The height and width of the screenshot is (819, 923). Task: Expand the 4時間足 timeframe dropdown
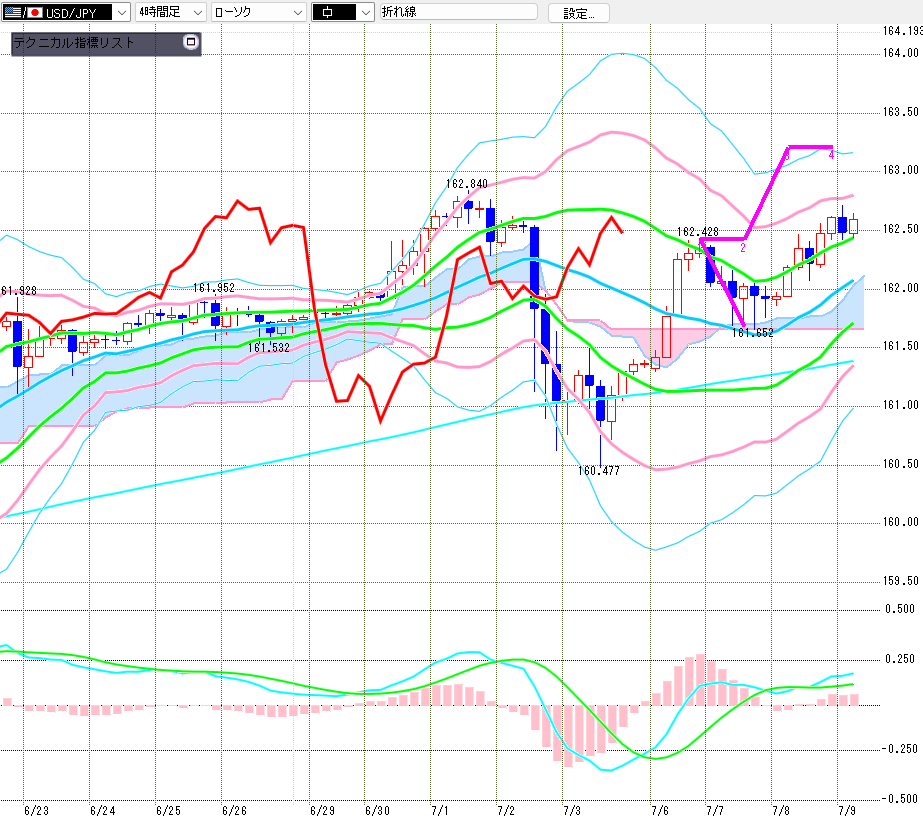[x=198, y=12]
